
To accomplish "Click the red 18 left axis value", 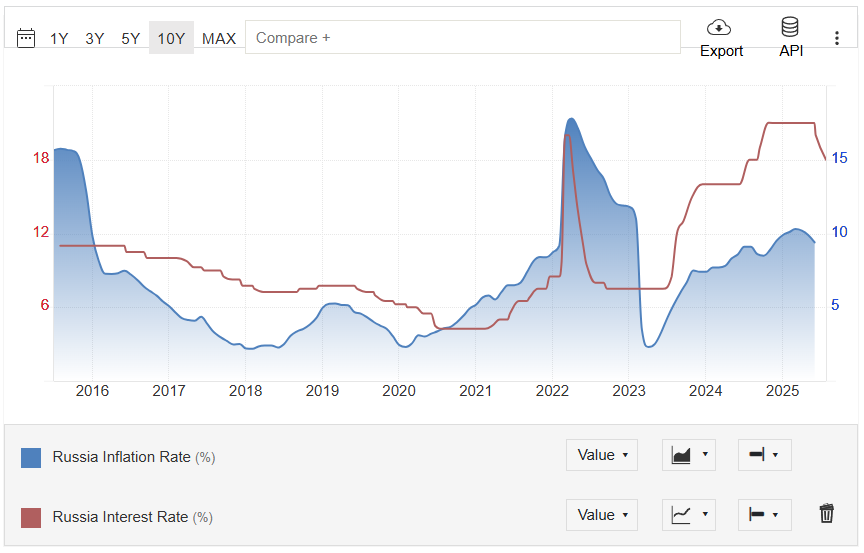I will (41, 158).
